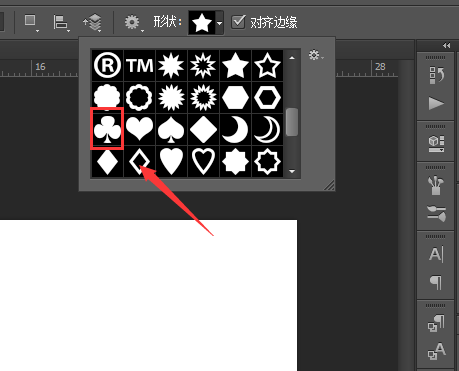
Task: Open the Paragraph panel icon
Action: coord(436,282)
